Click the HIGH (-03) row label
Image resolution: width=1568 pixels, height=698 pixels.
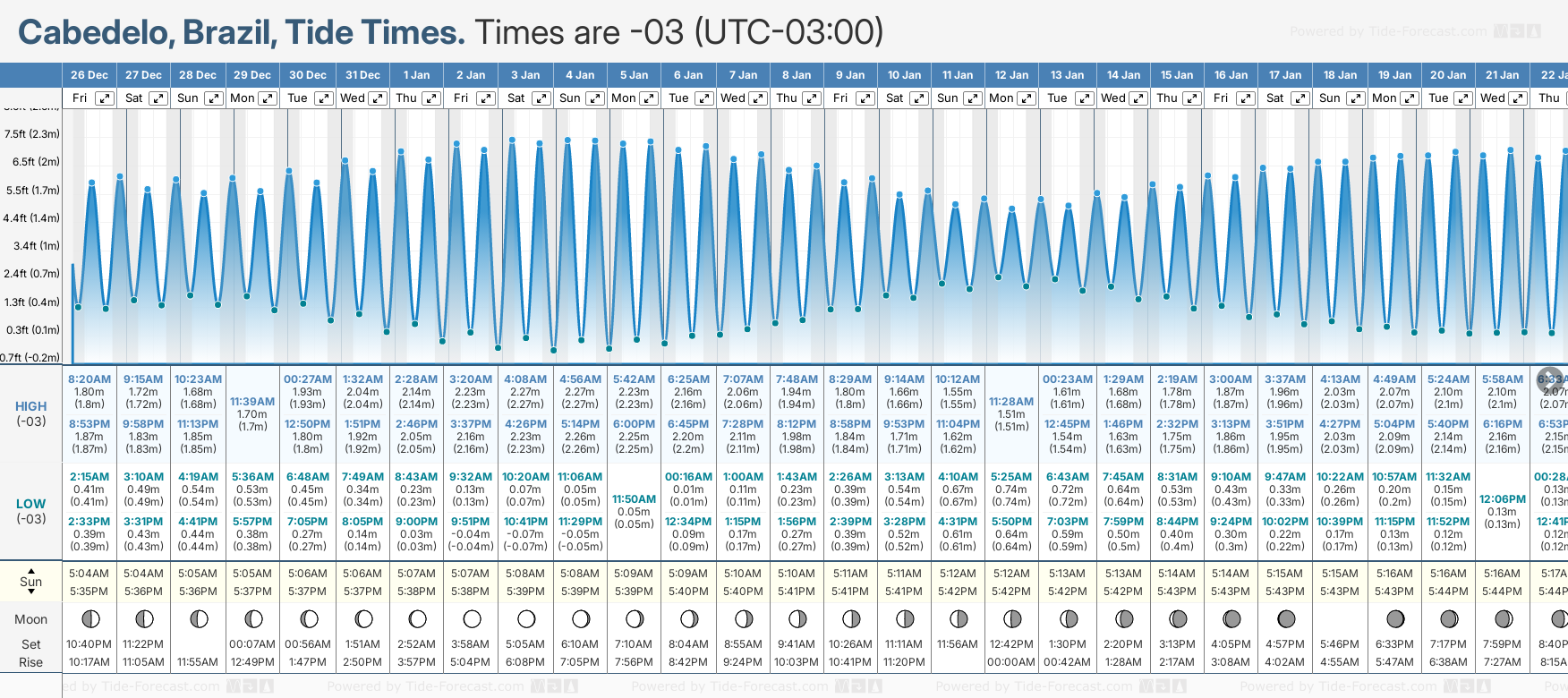[31, 413]
